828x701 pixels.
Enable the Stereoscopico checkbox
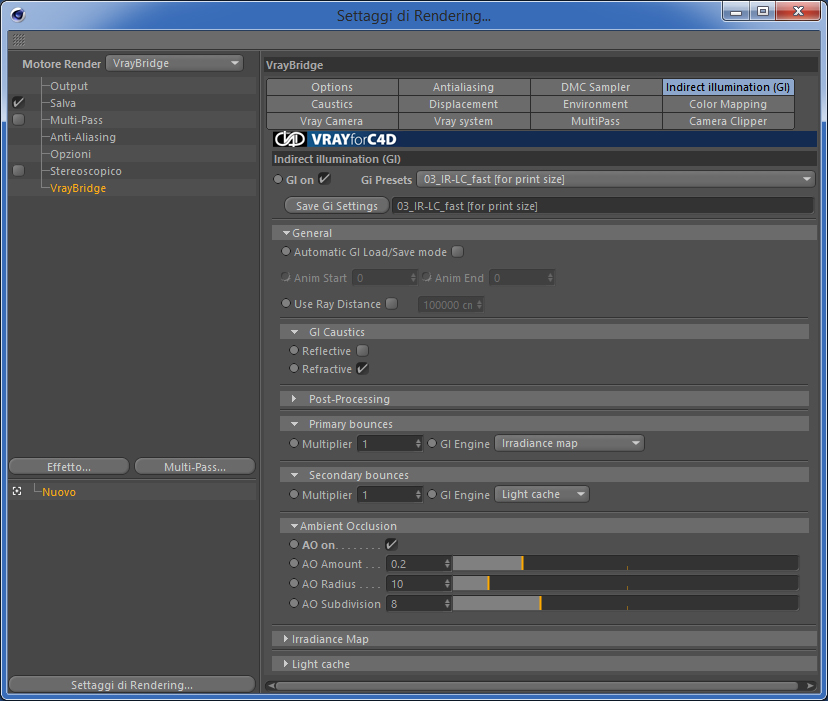point(18,170)
